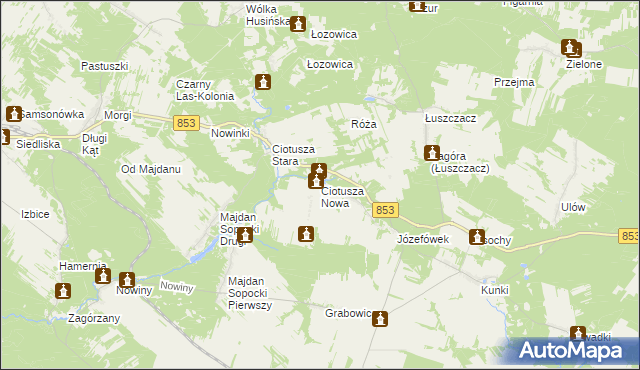The image size is (640, 370).
Task: Select the Od Majdanu label
Action: click(151, 169)
